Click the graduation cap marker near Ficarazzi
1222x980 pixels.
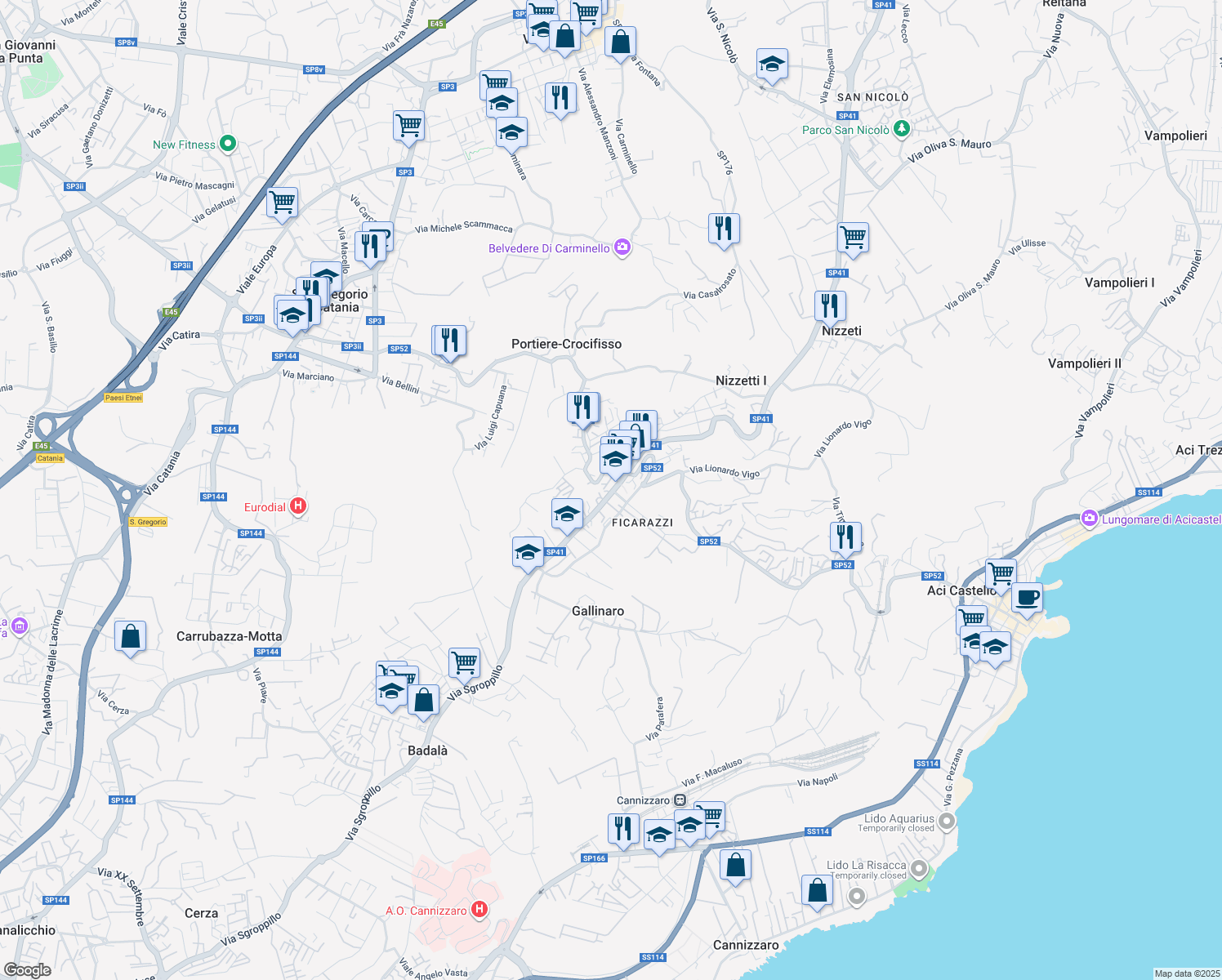coord(567,513)
